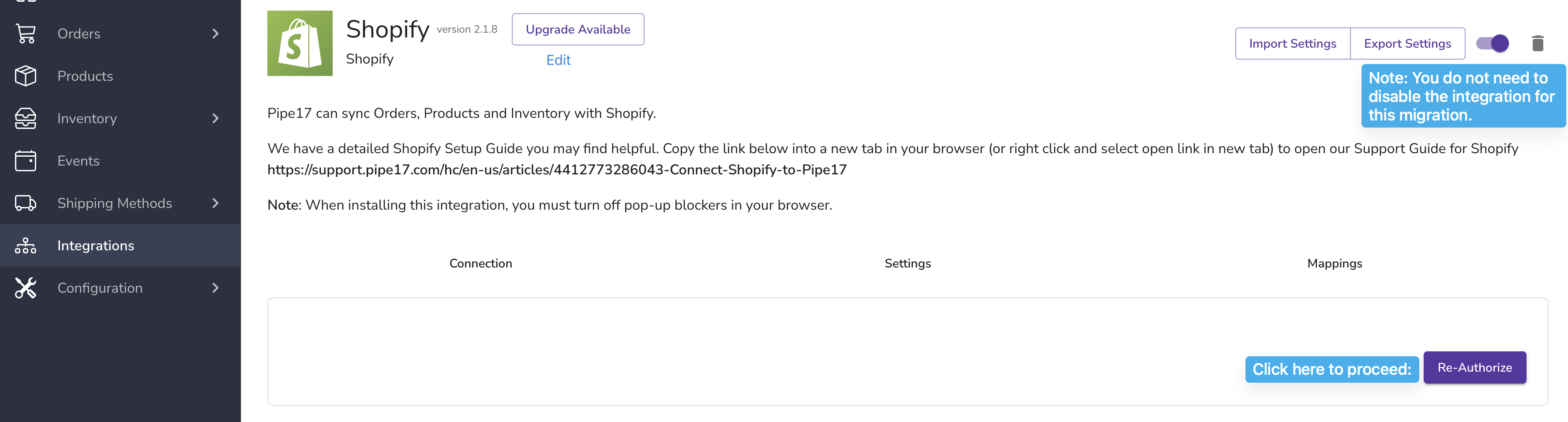
Task: Toggle the Shopify integration enabled switch
Action: coord(1493,43)
